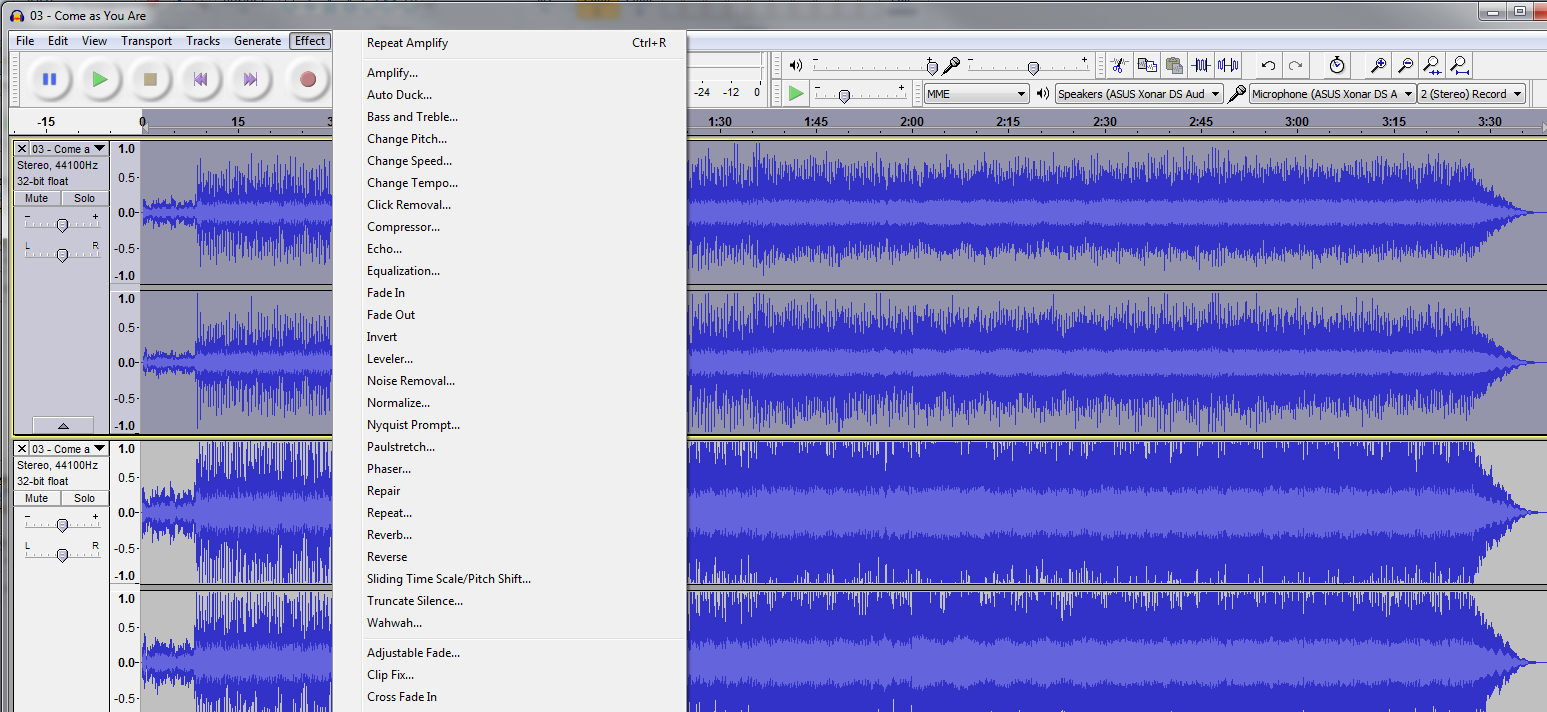Open the Generate menu
Screen dimensions: 1547x712
(x=258, y=41)
